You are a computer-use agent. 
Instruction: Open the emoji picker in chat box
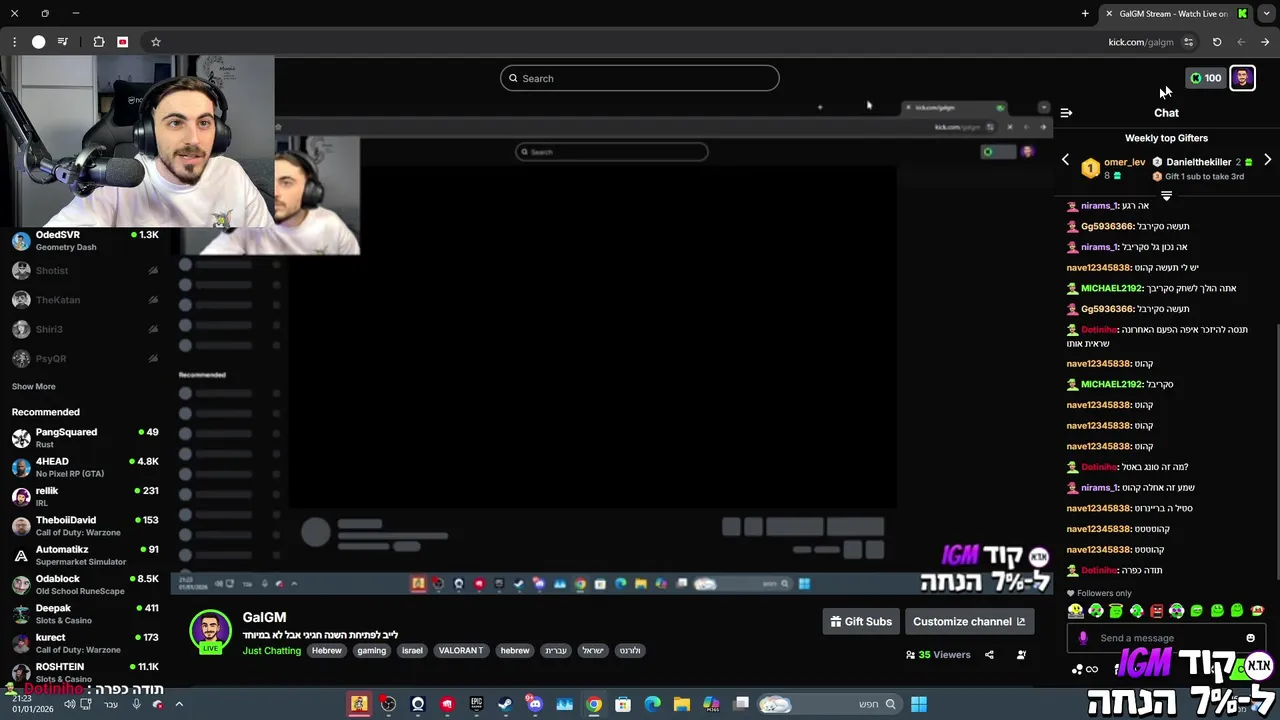click(1250, 638)
